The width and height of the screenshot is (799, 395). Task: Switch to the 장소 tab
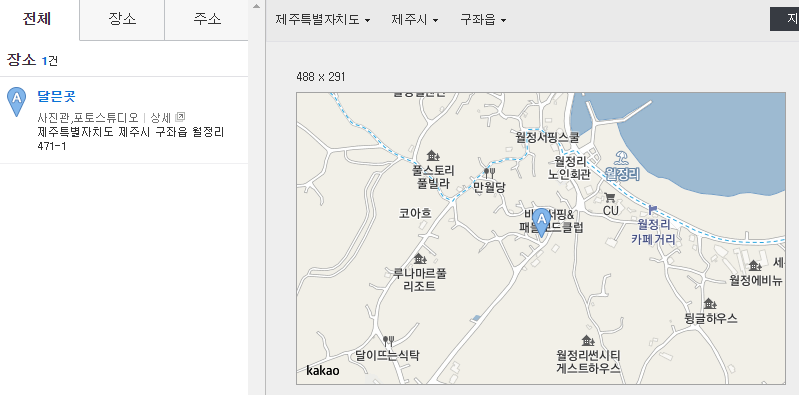point(122,19)
